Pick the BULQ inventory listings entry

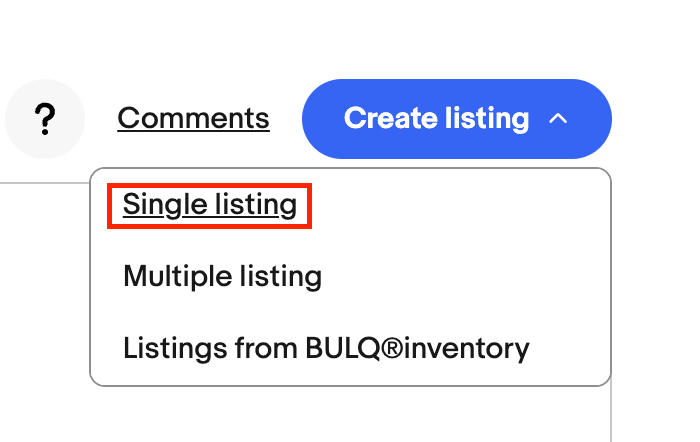325,348
